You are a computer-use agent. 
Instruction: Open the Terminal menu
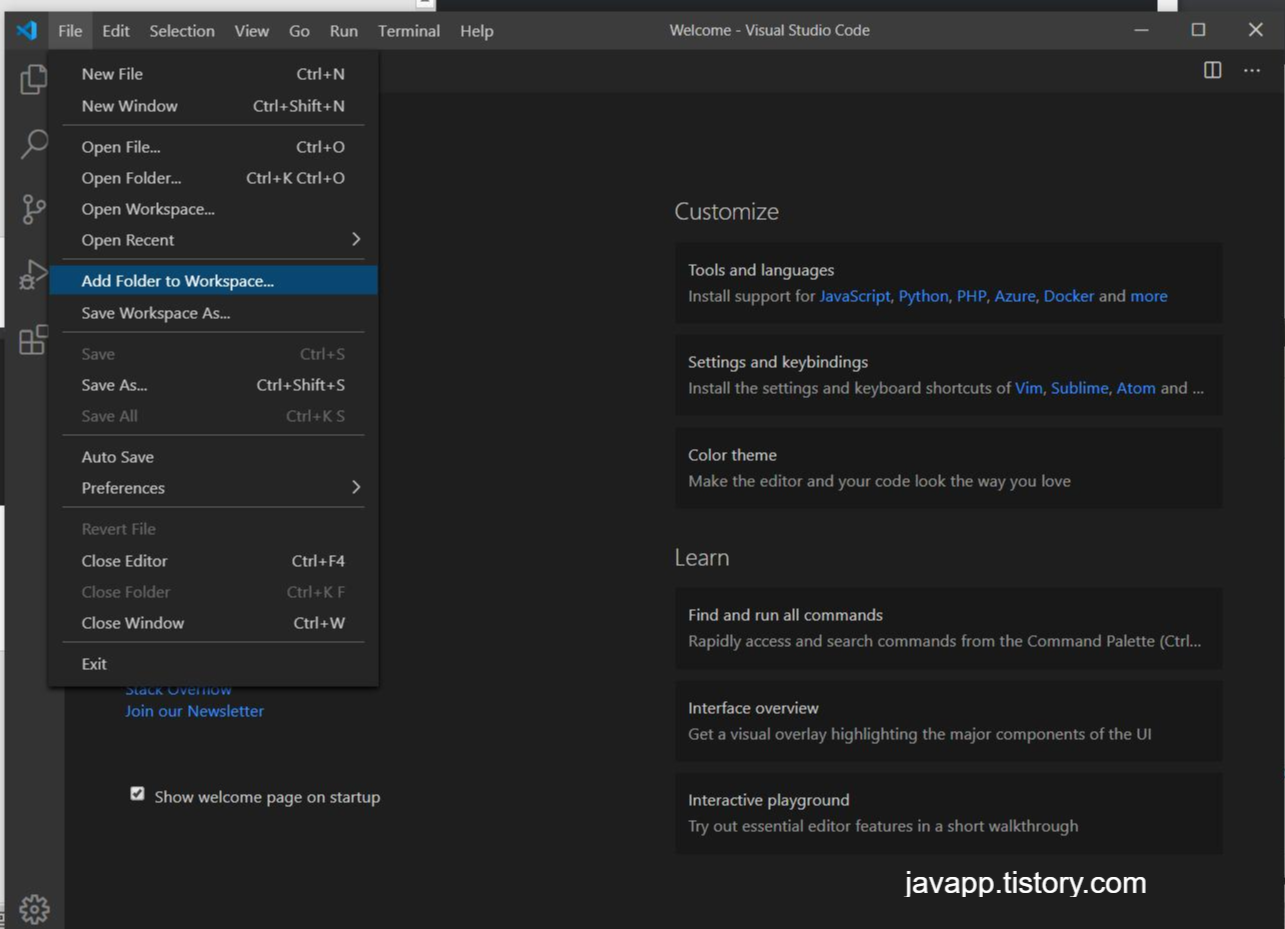(x=409, y=30)
